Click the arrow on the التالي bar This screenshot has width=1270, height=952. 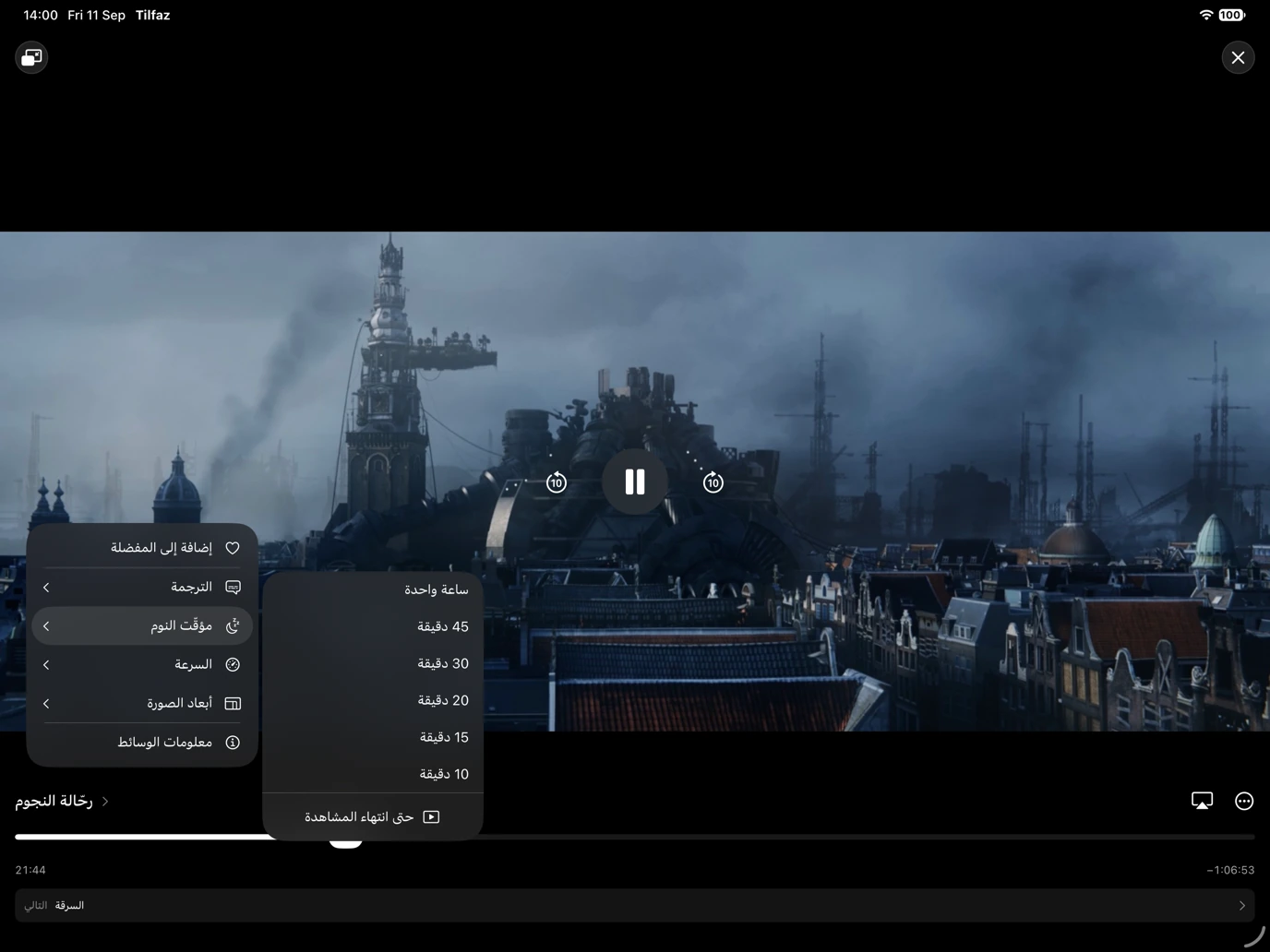(1241, 905)
